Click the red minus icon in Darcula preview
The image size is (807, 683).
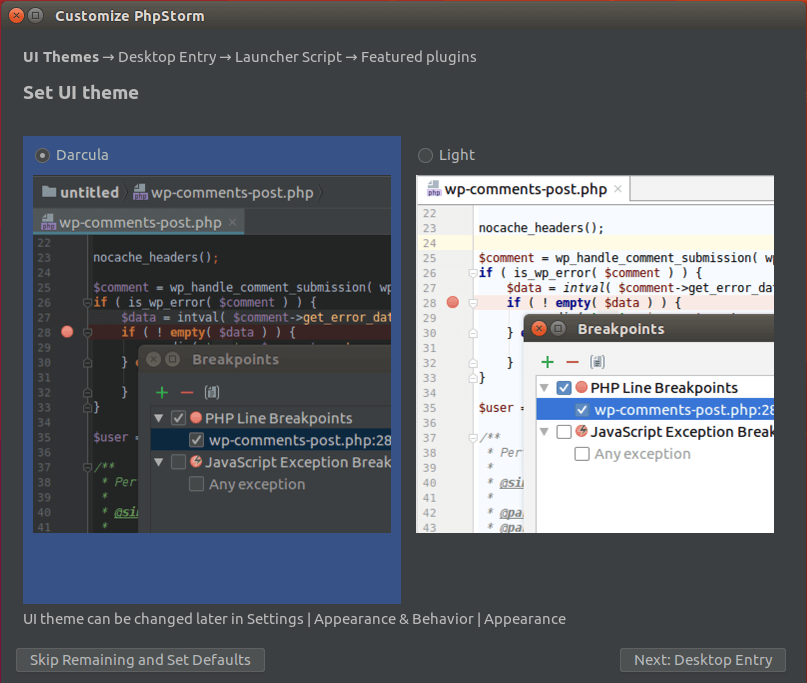(186, 393)
